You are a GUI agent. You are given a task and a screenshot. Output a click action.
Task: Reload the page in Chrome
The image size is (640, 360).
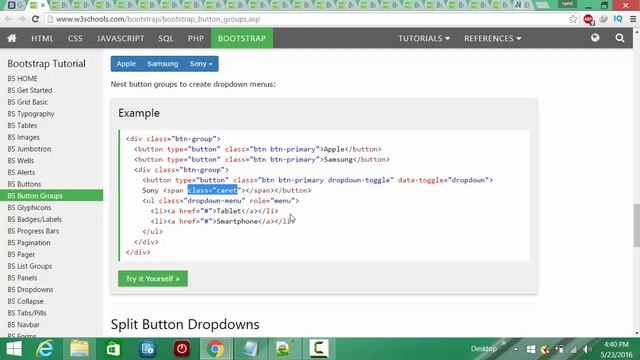36,19
